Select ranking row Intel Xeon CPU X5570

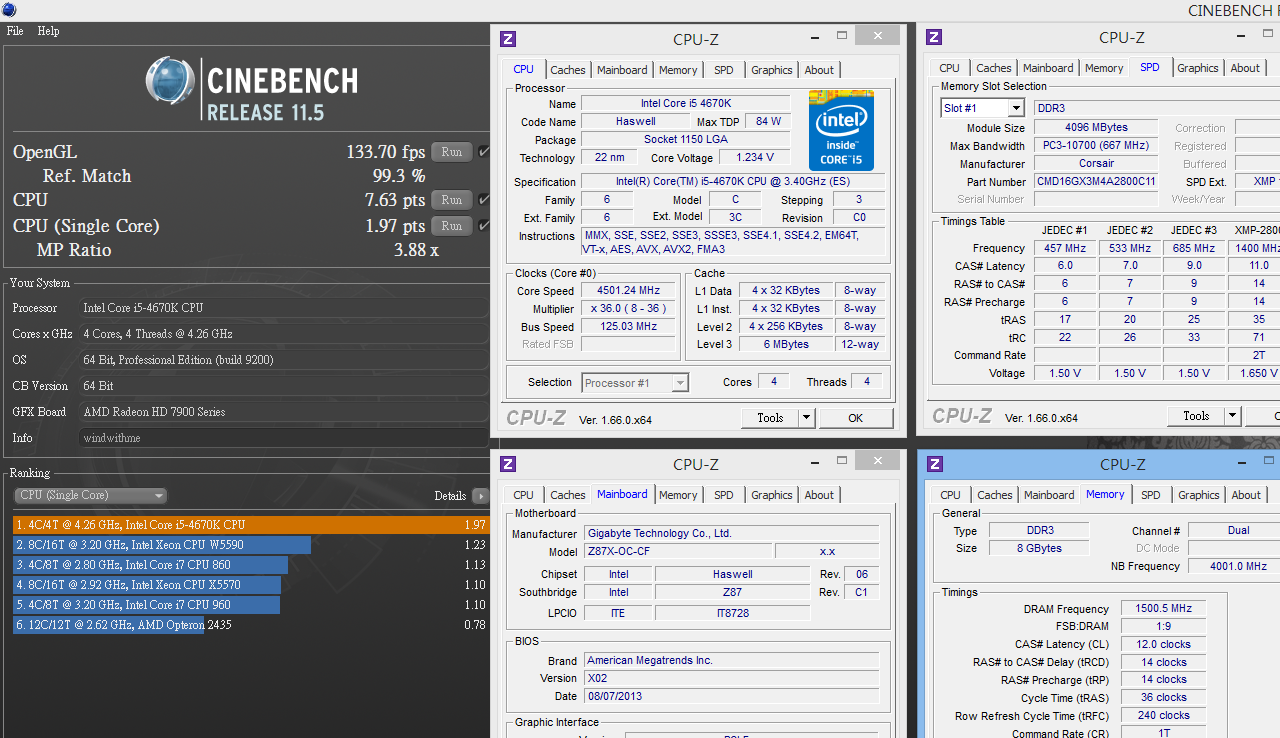250,585
